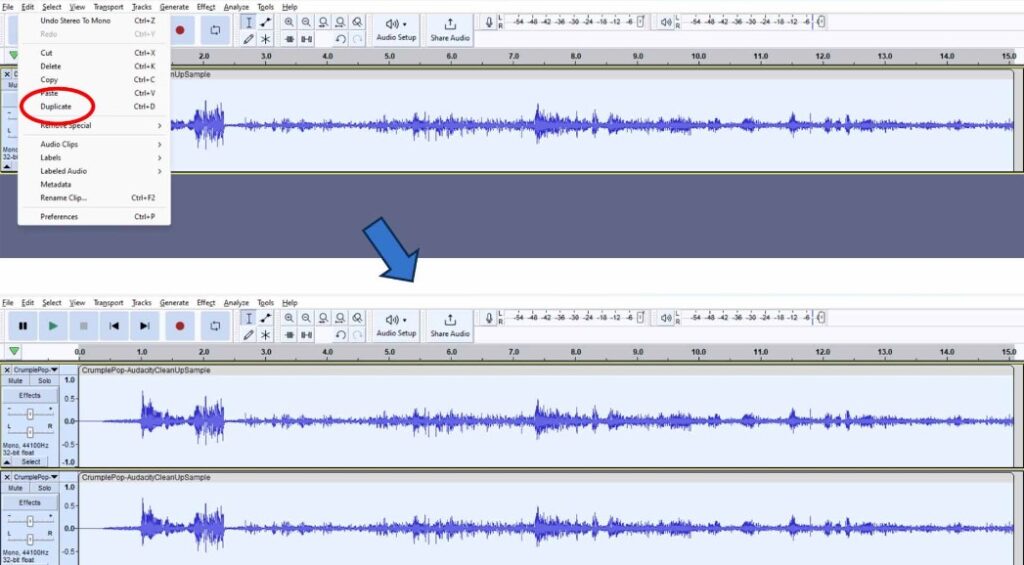Solo the second track in the lower window
Viewport: 1024px width, 565px height.
pos(44,488)
